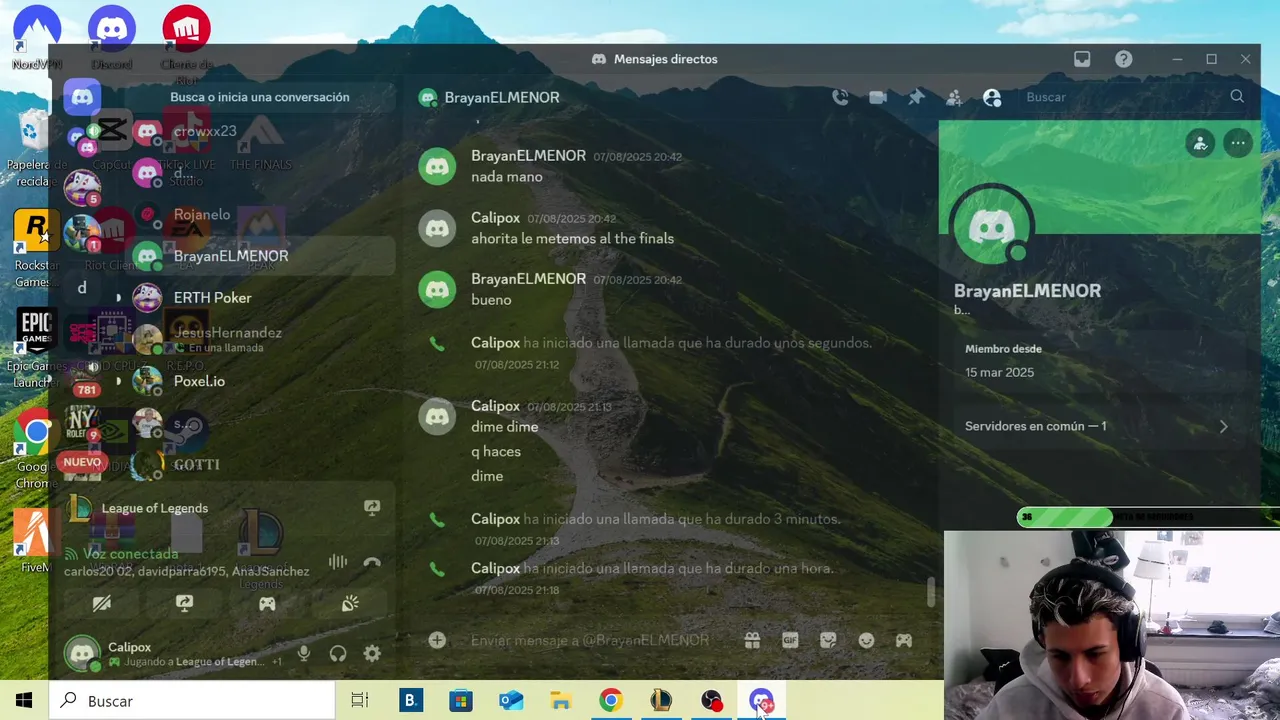Open Rojanelo conversation
Screen dimensions: 1280x720
pyautogui.click(x=260, y=214)
